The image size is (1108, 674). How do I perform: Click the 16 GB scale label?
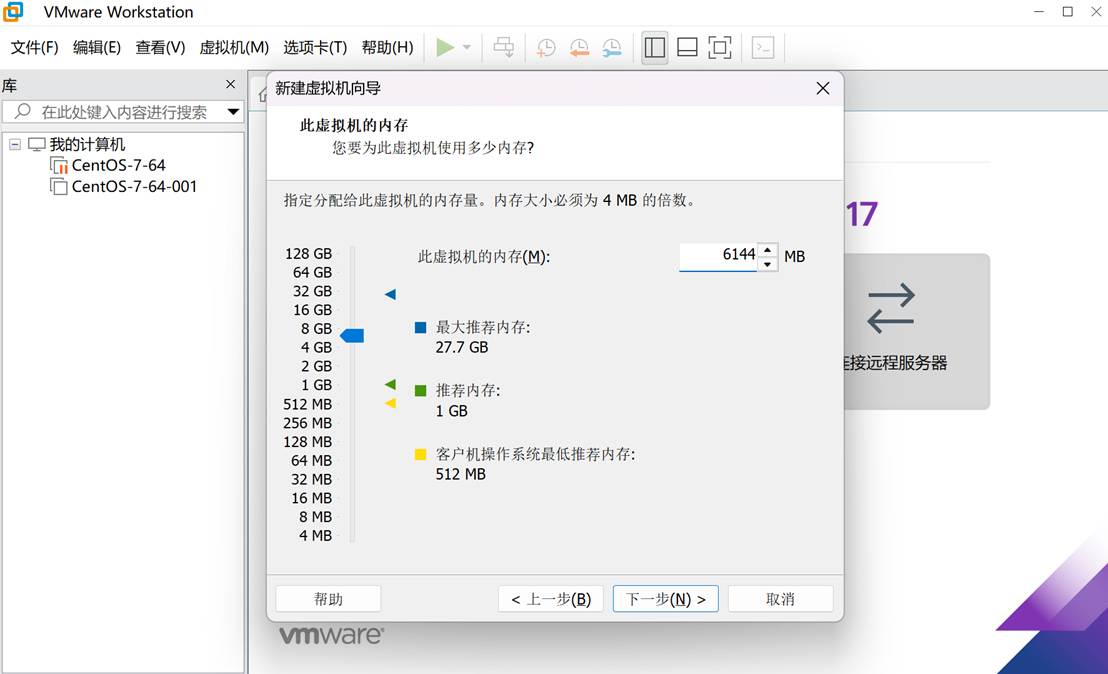pyautogui.click(x=312, y=310)
